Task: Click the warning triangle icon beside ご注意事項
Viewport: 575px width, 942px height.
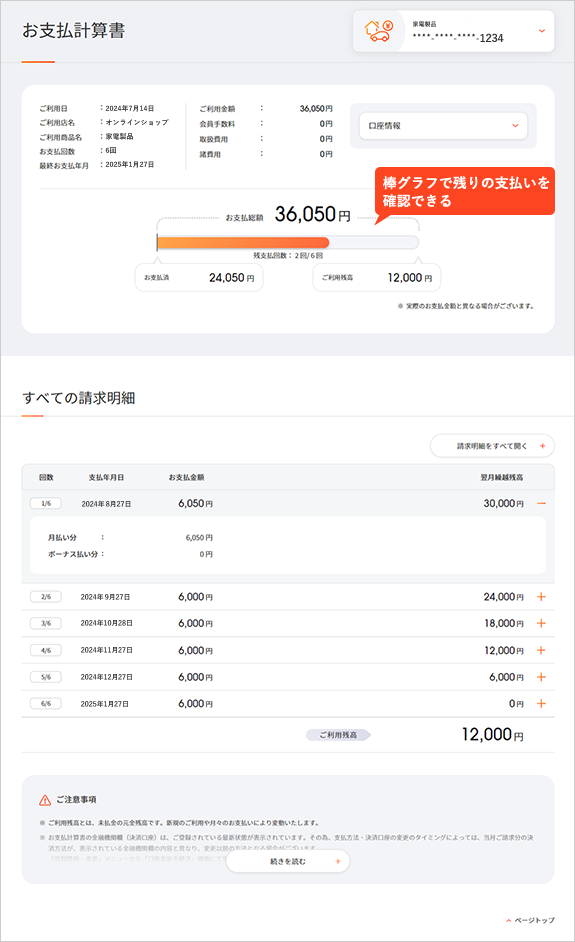Action: pyautogui.click(x=45, y=800)
